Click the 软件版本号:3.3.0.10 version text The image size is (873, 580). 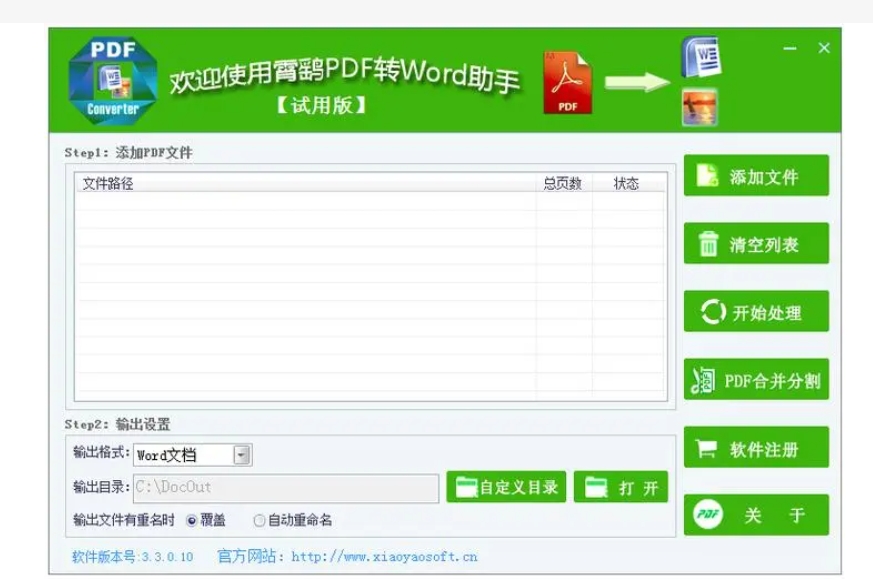[133, 557]
